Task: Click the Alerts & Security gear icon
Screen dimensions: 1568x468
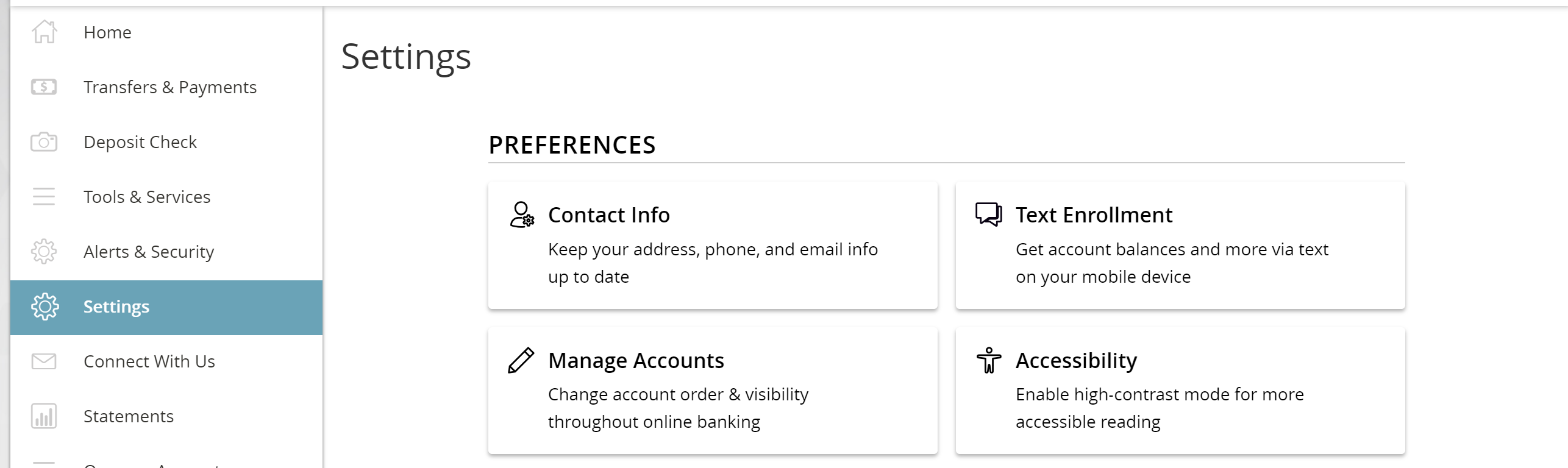Action: click(44, 252)
